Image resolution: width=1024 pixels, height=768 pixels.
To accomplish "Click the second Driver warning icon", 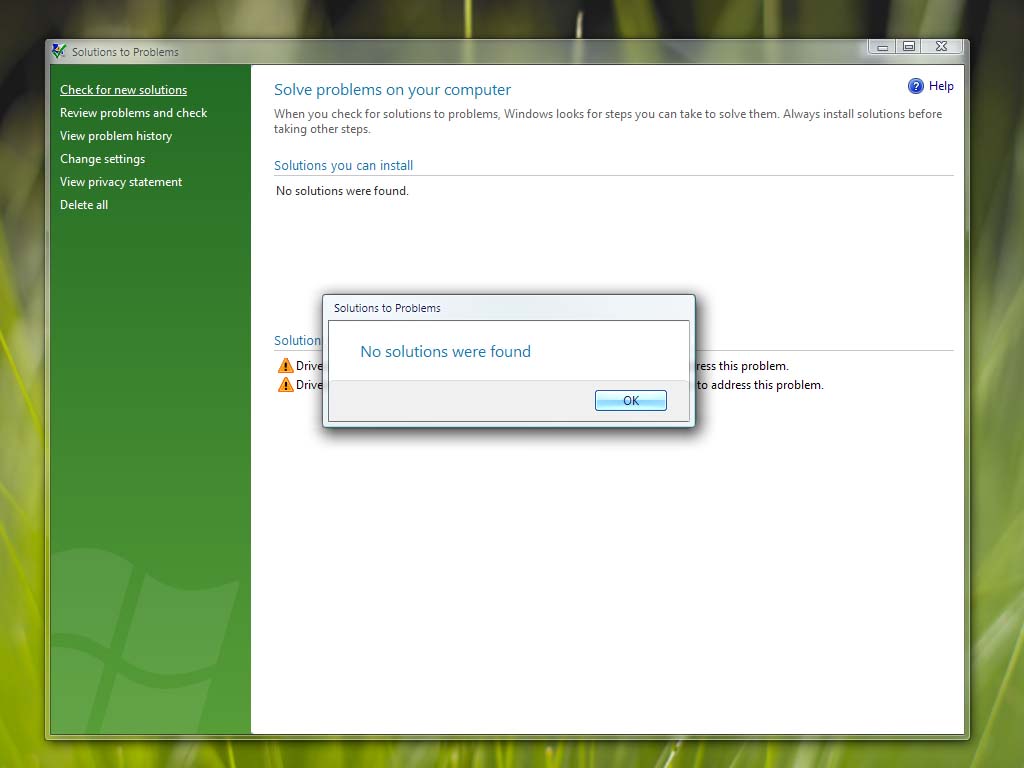I will point(285,385).
